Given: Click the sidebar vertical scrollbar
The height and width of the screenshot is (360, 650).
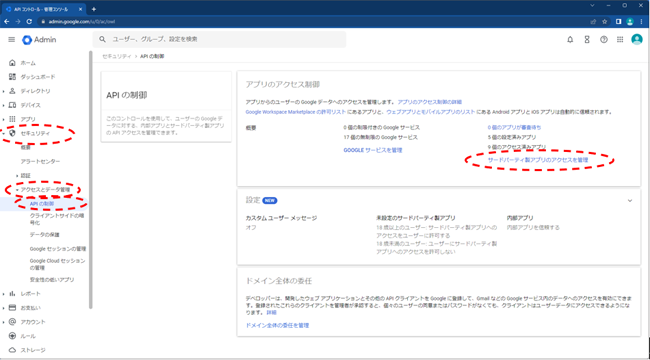Looking at the screenshot, I should click(90, 180).
